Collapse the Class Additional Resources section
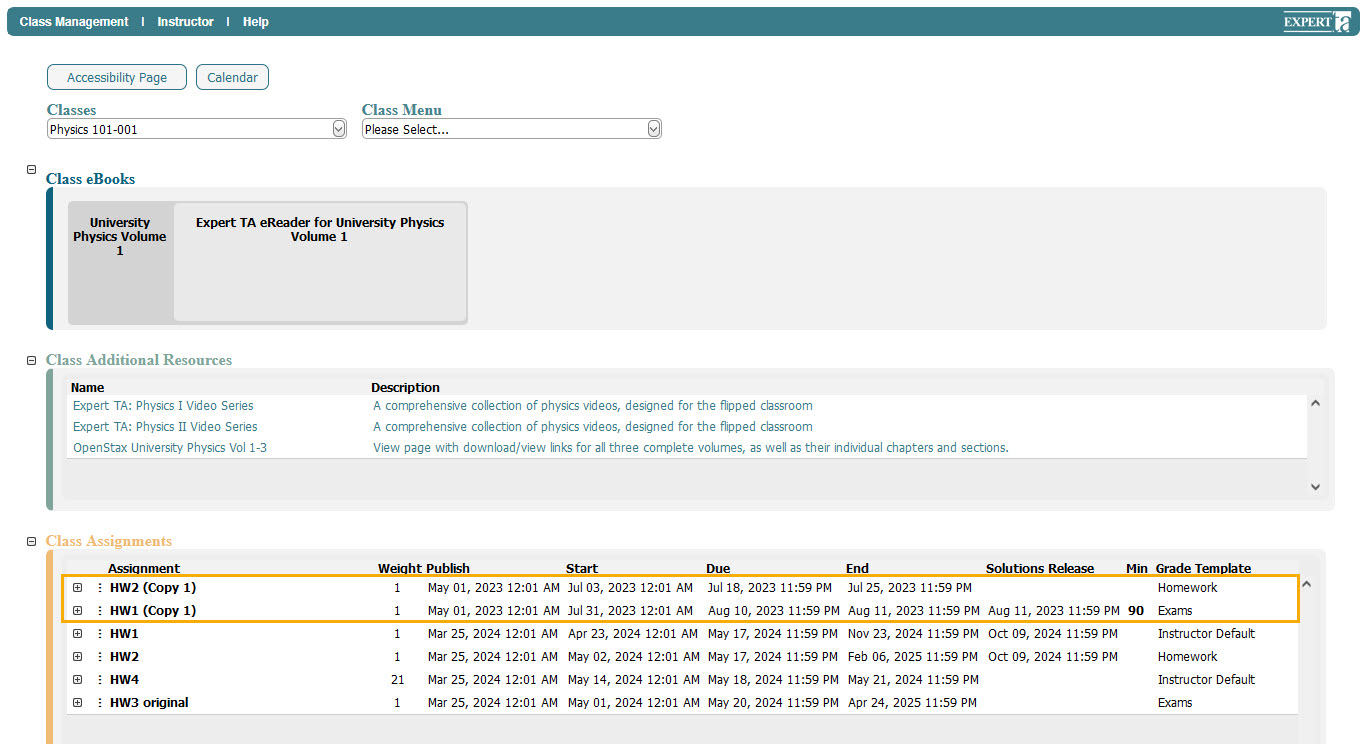Viewport: 1368px width, 744px height. tap(31, 360)
